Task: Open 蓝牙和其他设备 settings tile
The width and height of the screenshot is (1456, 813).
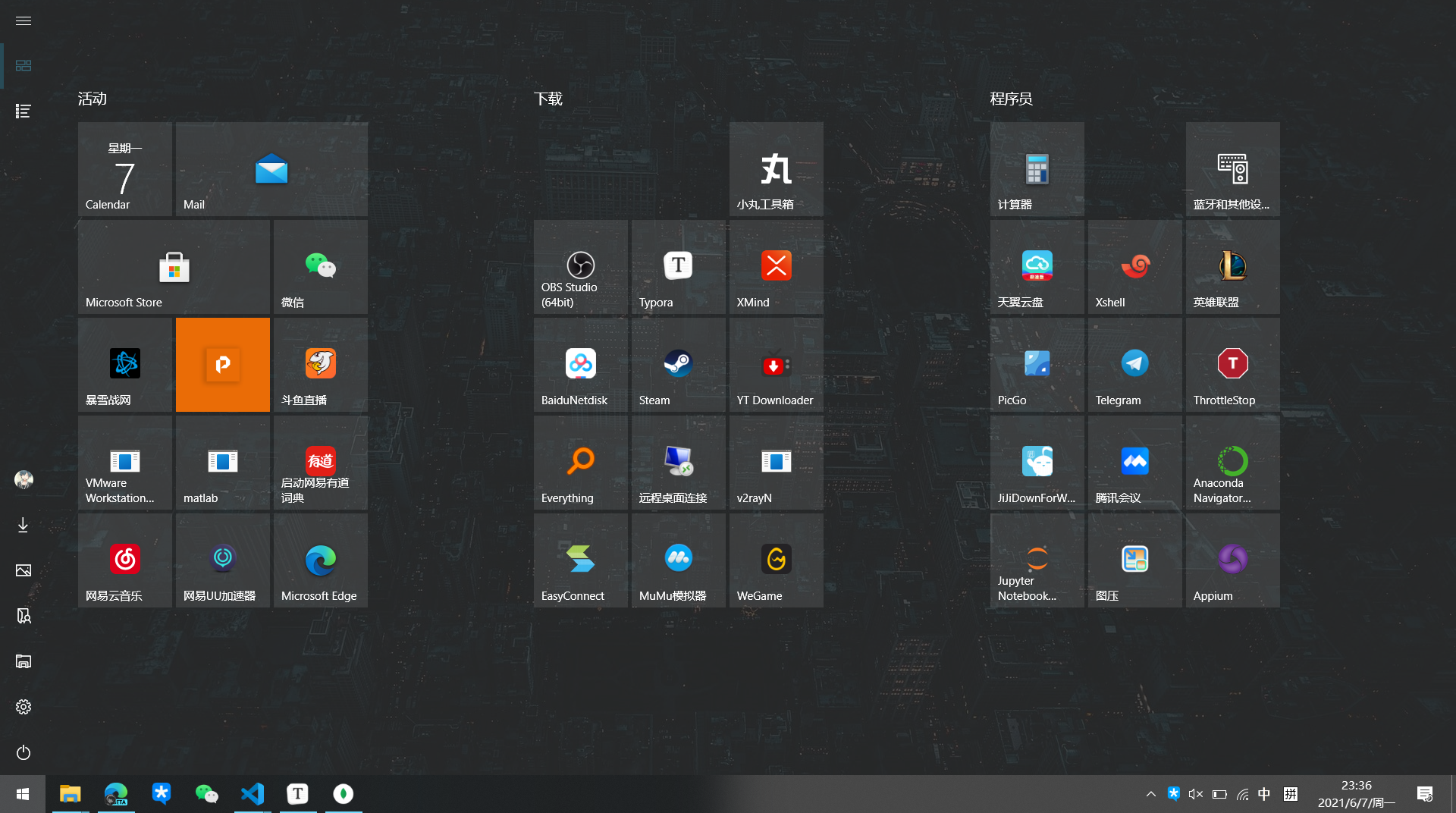Action: 1233,169
